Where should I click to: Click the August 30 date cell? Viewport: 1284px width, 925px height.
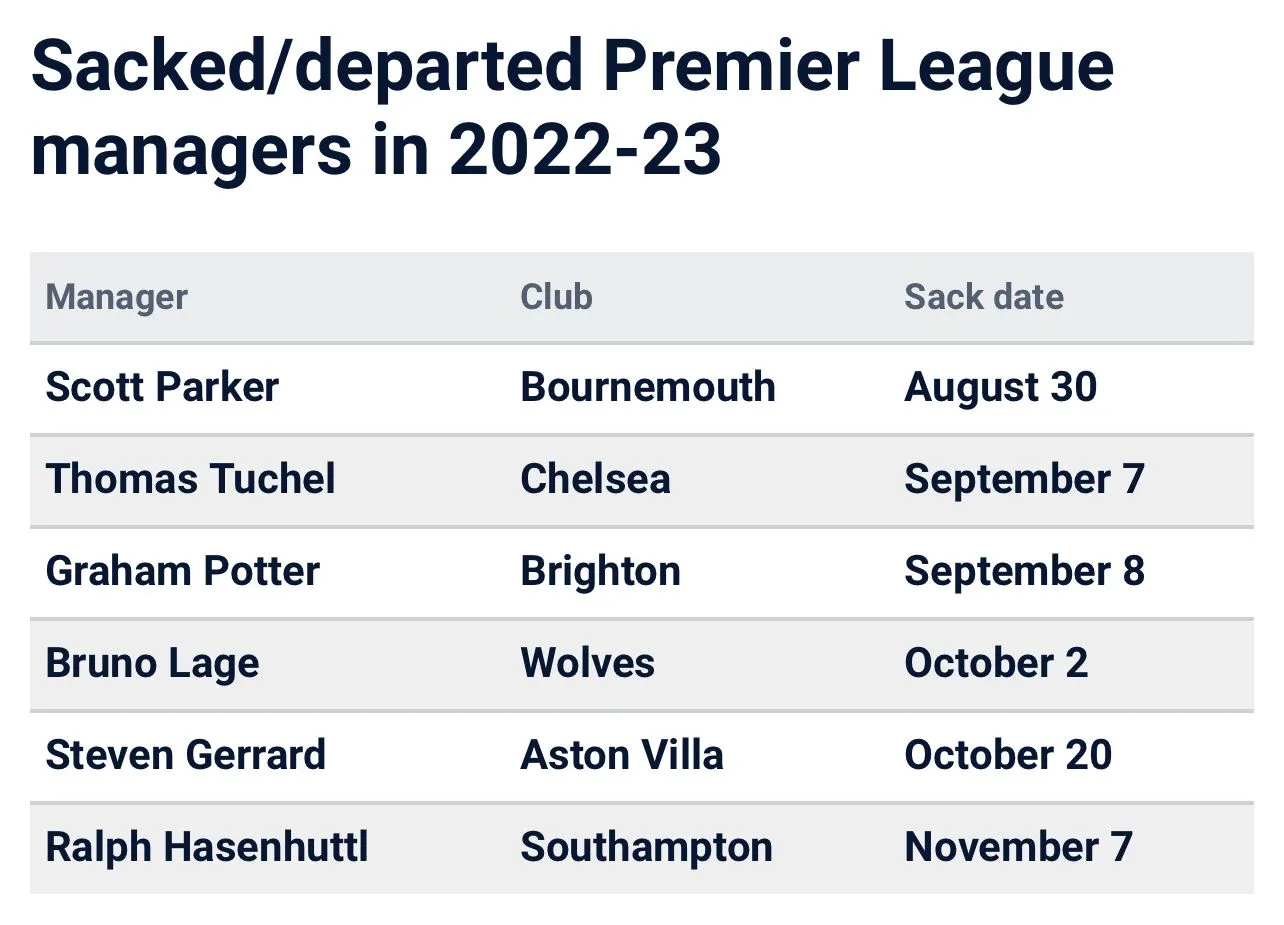point(1000,388)
